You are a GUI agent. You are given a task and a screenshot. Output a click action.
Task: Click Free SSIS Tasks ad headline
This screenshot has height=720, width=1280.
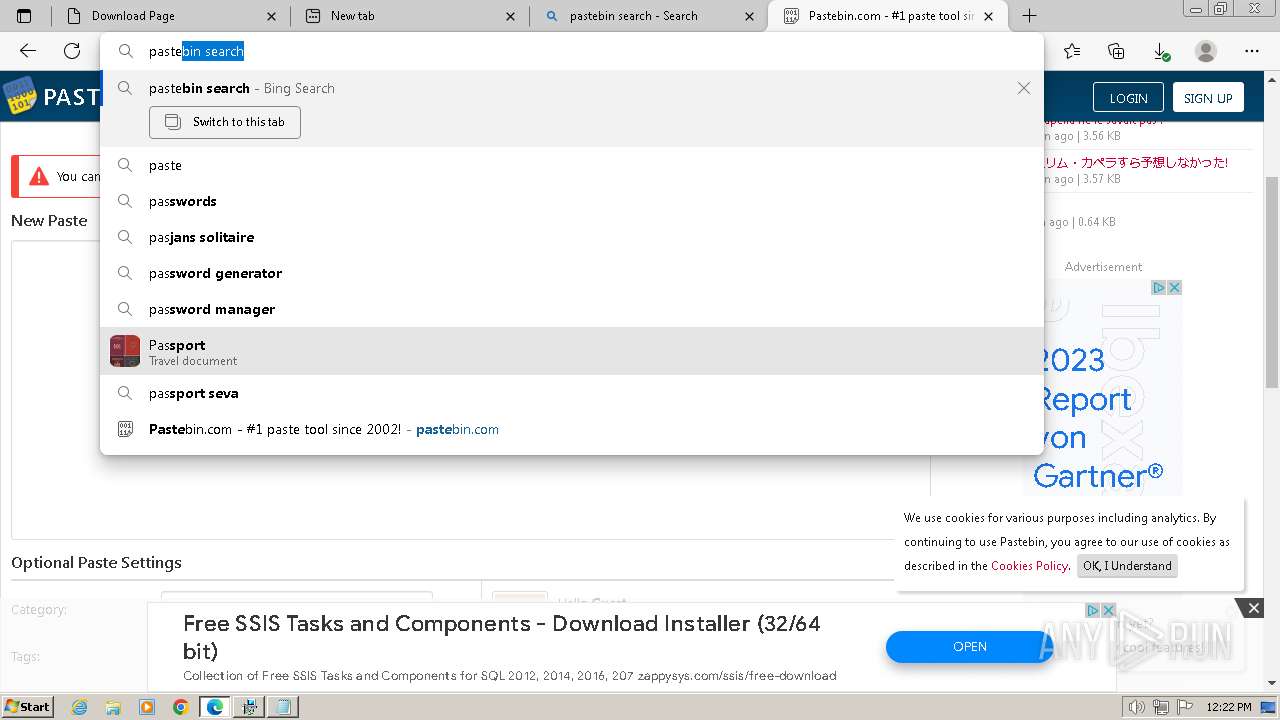tap(502, 637)
